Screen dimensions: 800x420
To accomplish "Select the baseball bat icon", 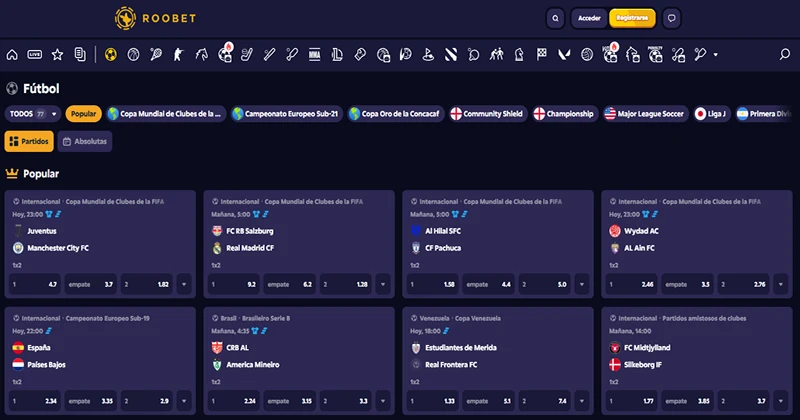I will 269,55.
